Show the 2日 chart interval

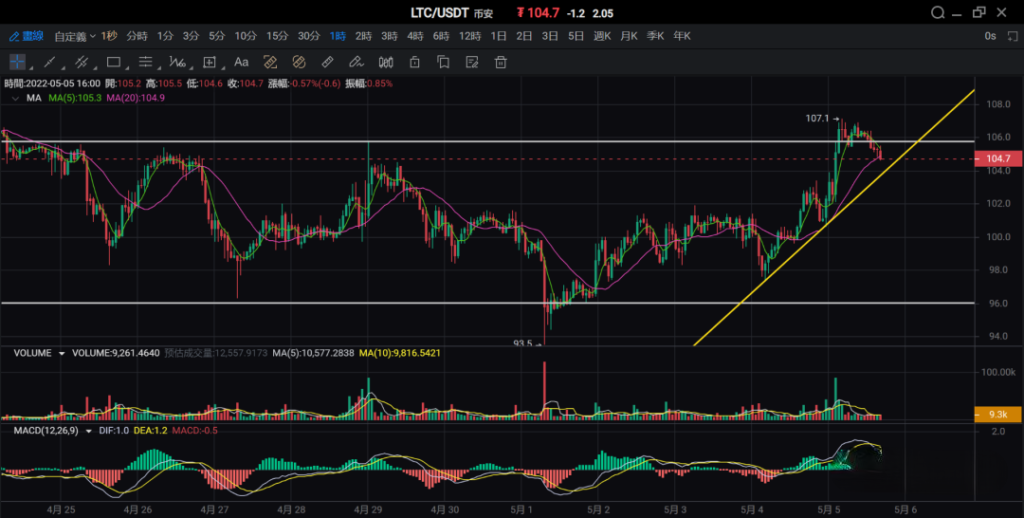524,36
